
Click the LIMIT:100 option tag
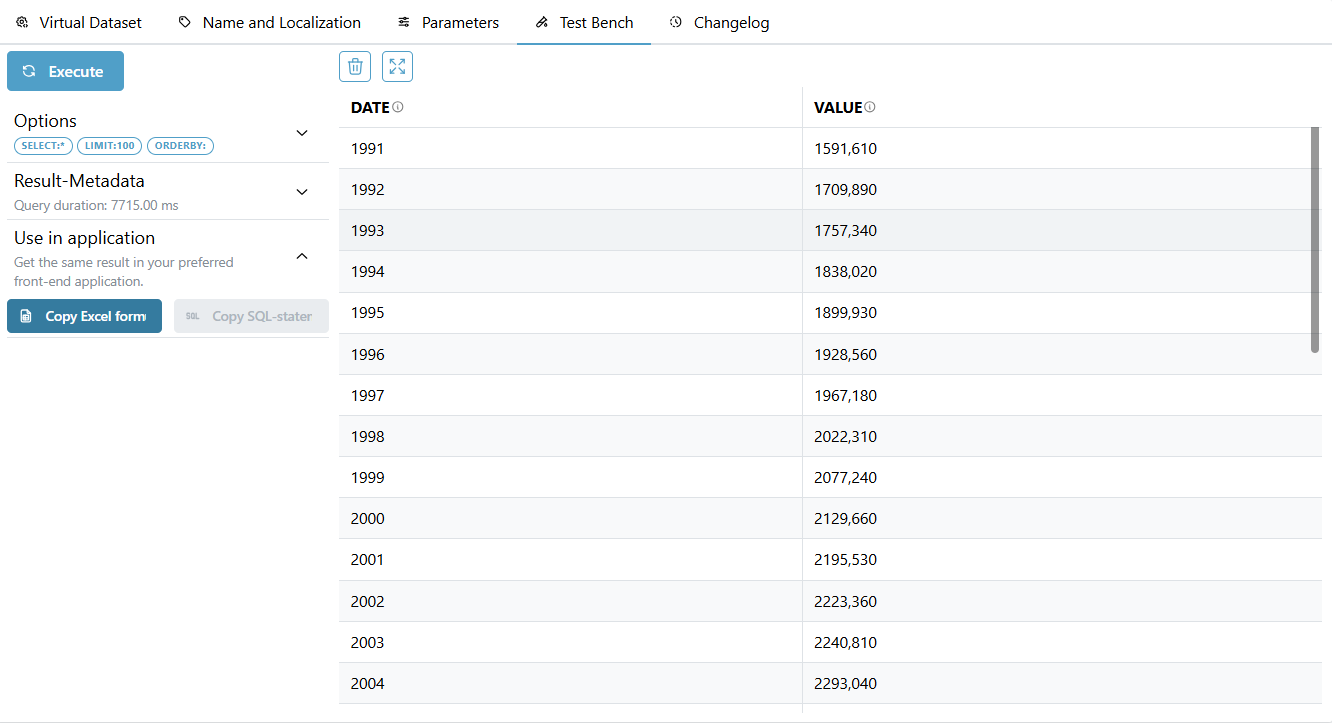point(110,146)
